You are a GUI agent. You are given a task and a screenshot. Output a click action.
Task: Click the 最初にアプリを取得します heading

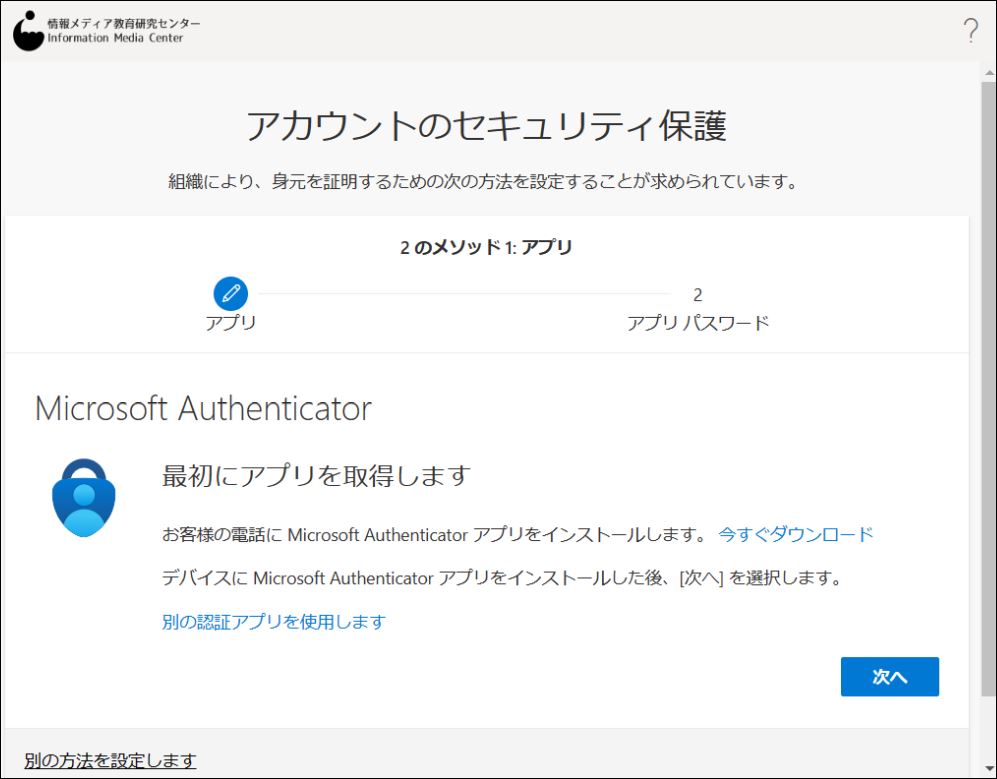[317, 476]
